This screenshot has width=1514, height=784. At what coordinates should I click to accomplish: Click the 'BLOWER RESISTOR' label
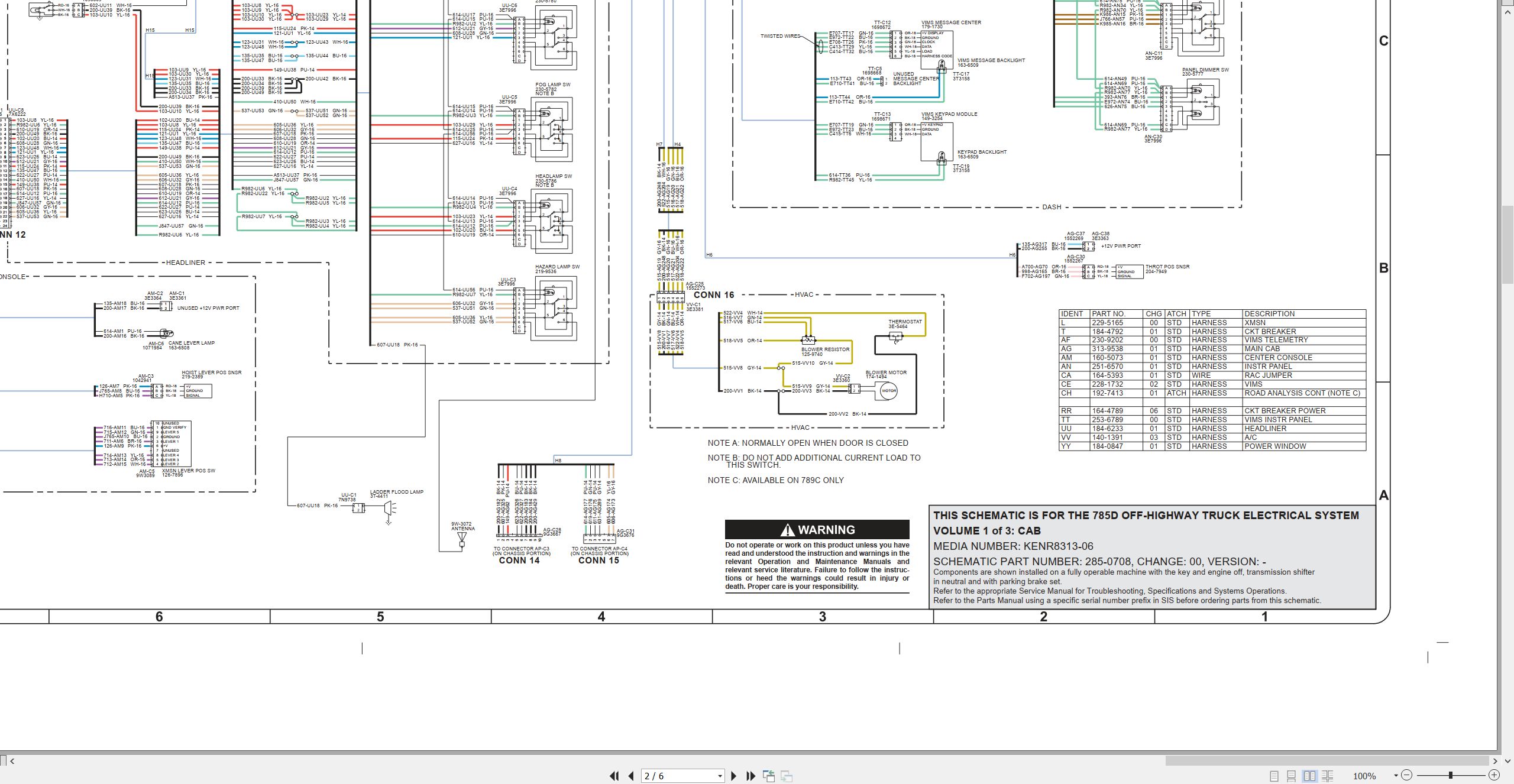(x=825, y=349)
